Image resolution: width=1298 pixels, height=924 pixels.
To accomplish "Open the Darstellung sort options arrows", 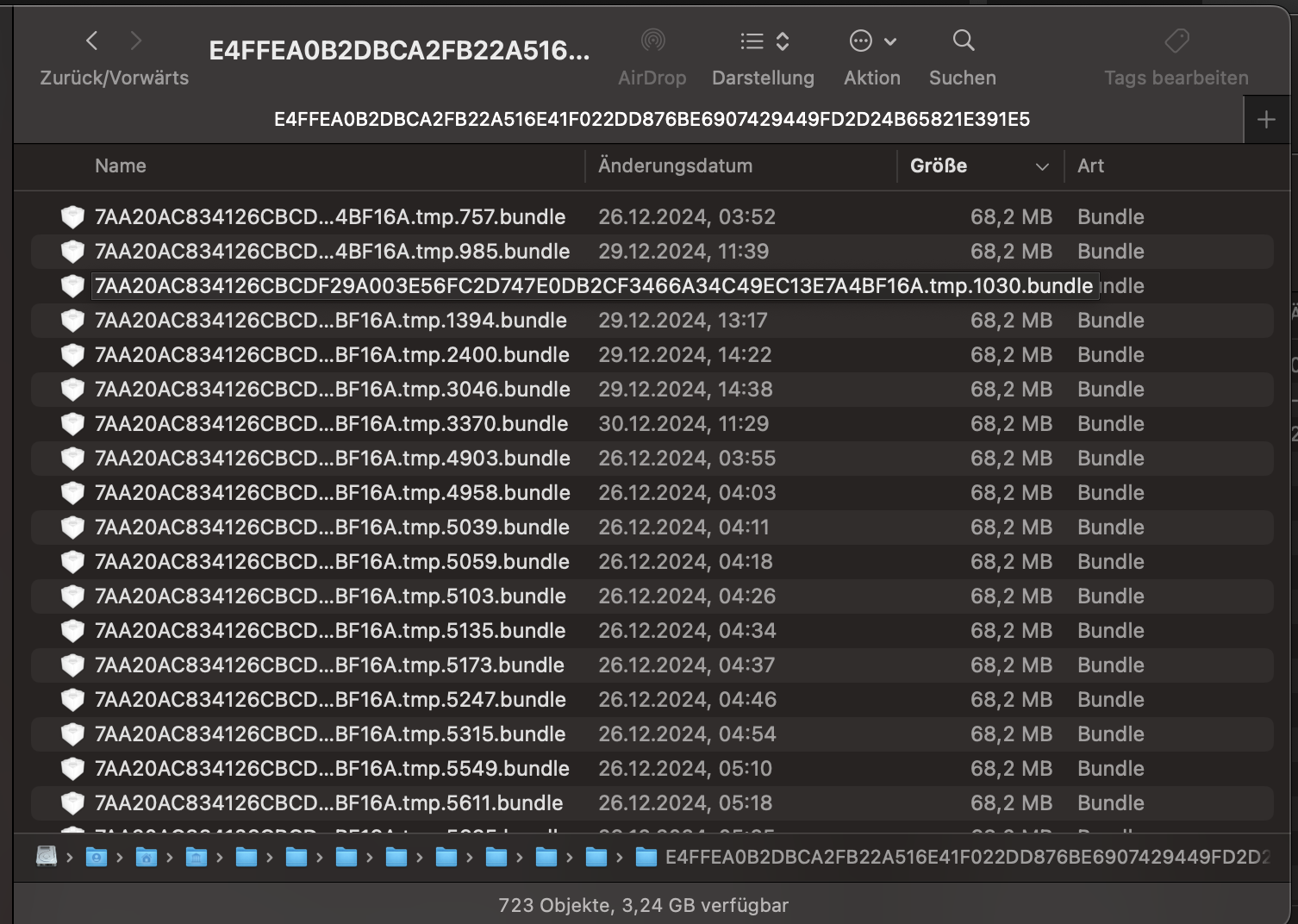I will click(x=782, y=41).
